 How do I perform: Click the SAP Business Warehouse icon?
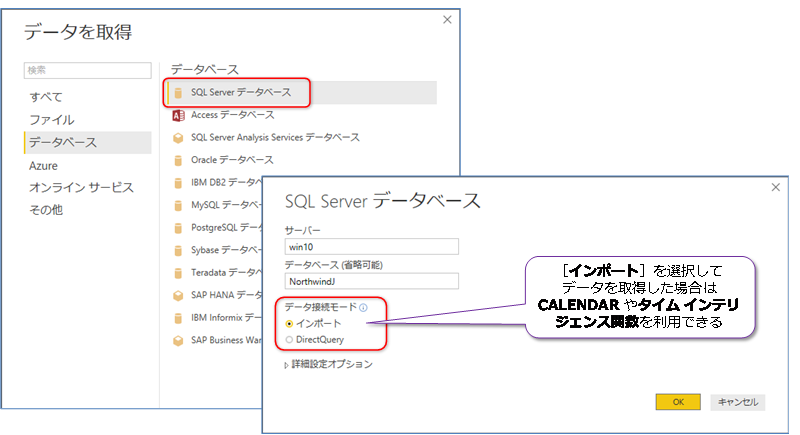click(x=178, y=341)
